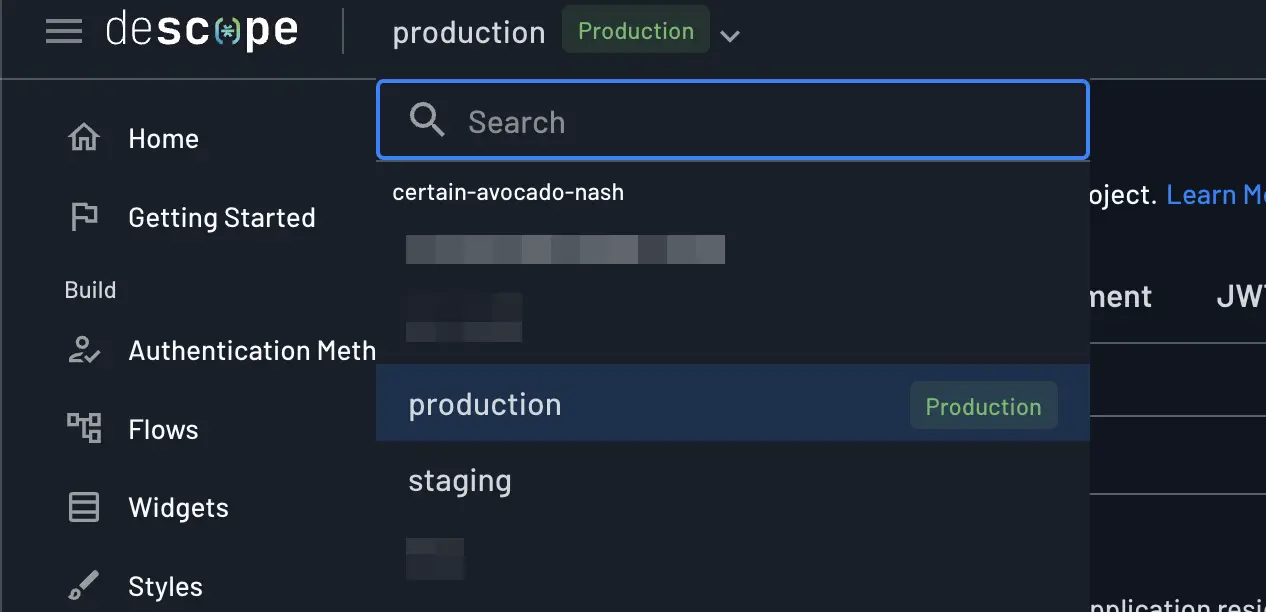Click the magnifying glass search icon
The image size is (1266, 612).
[427, 120]
